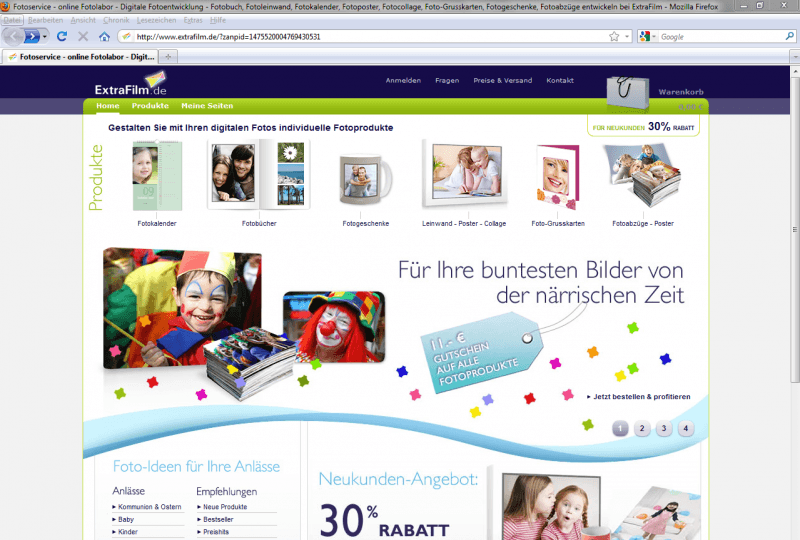Bookmark the page with the star icon
Viewport: 800px width, 540px height.
[x=613, y=36]
